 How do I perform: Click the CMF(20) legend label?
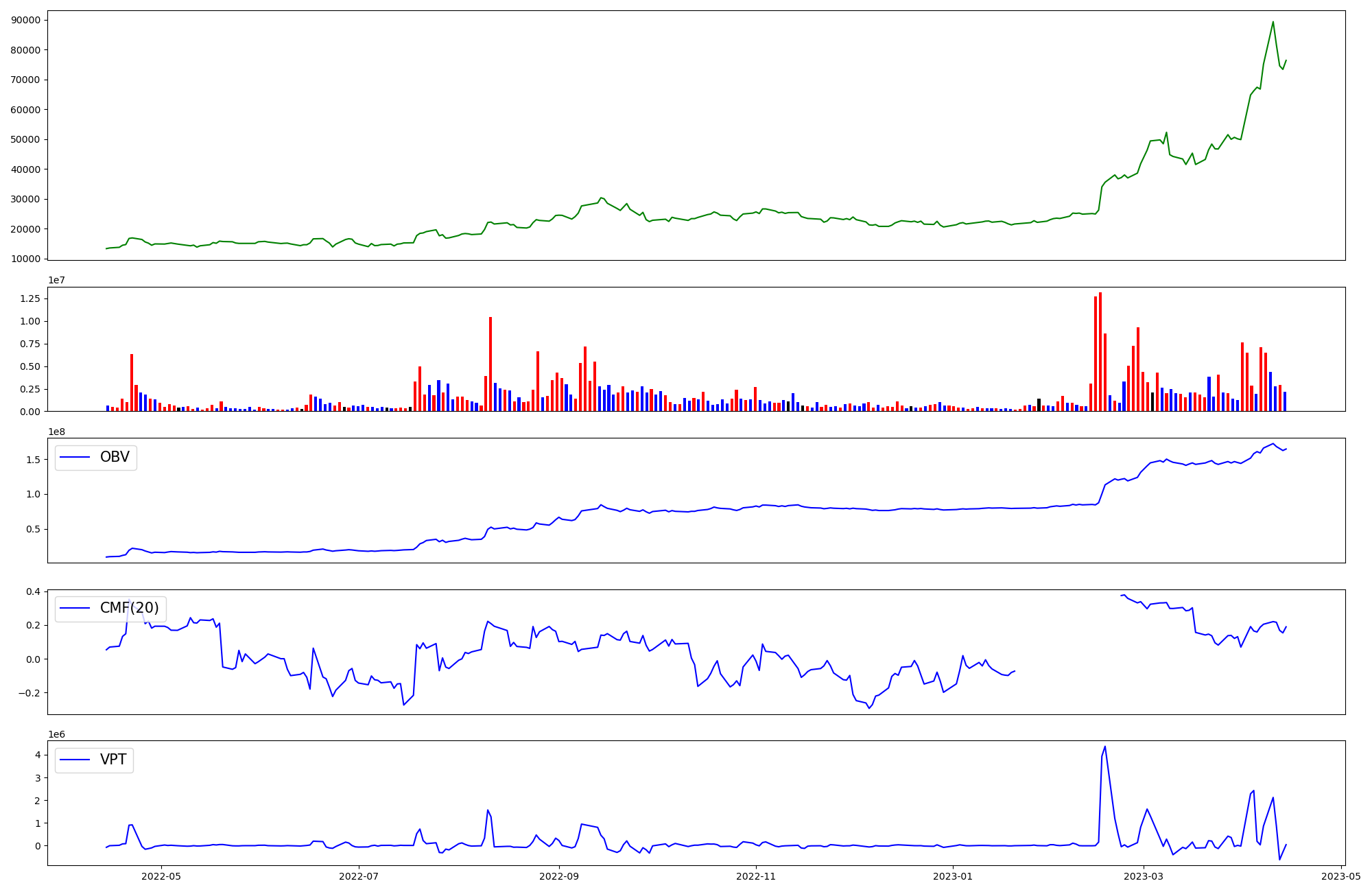[x=129, y=608]
